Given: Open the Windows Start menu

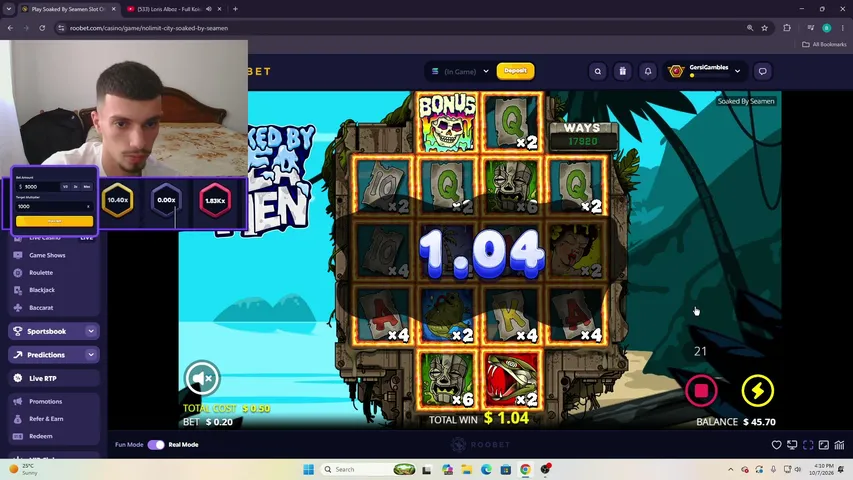Looking at the screenshot, I should coord(308,469).
